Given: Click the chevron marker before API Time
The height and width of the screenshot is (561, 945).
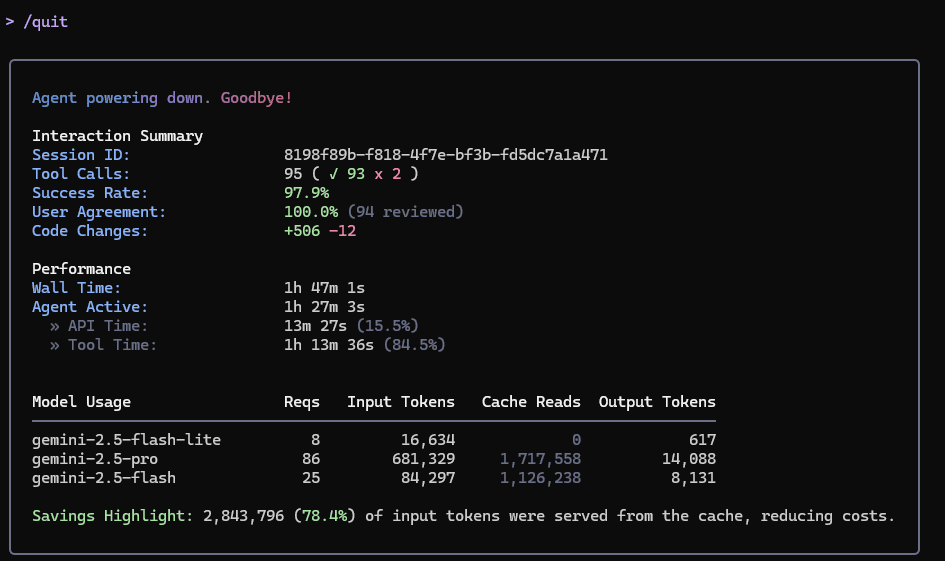Looking at the screenshot, I should pos(55,326).
